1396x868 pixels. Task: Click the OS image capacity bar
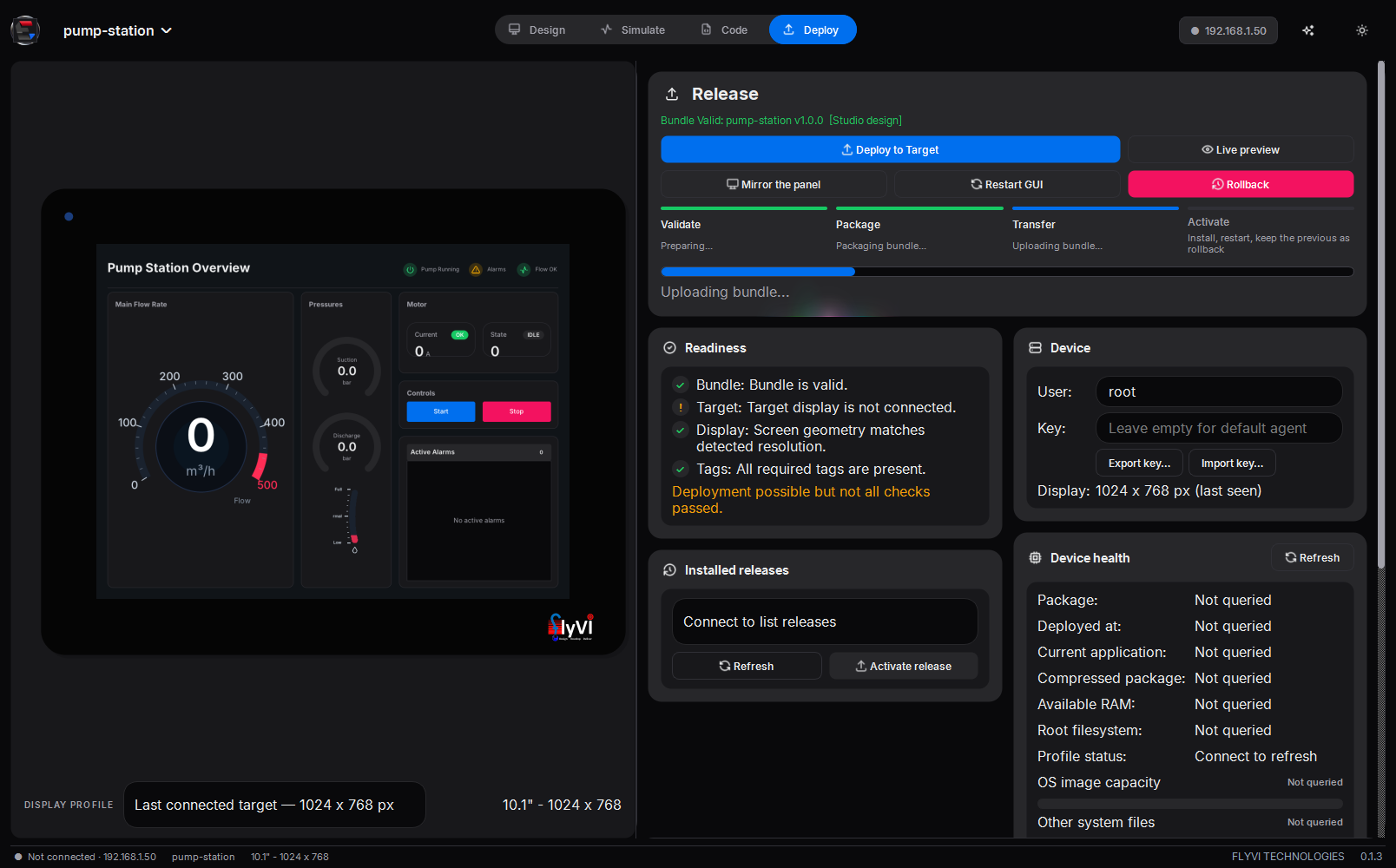[1189, 804]
